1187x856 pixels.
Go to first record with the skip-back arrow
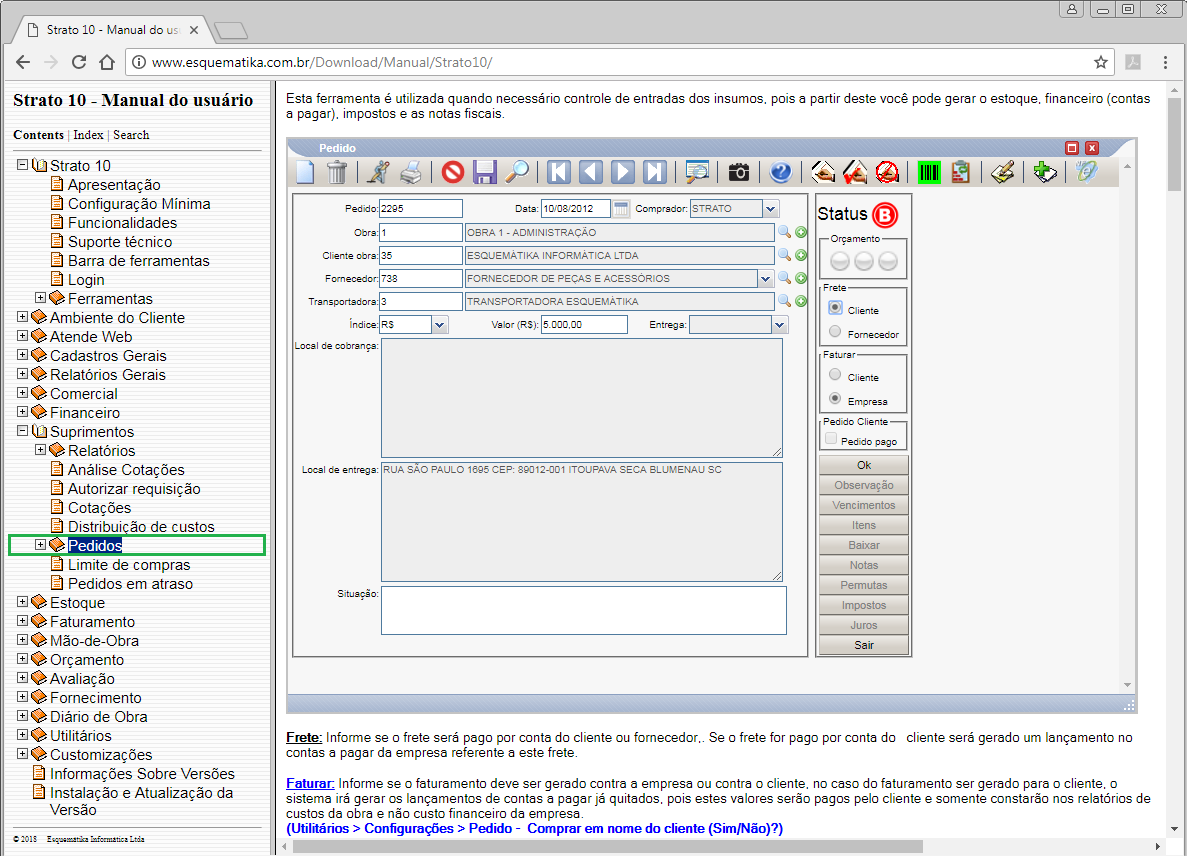coord(559,172)
